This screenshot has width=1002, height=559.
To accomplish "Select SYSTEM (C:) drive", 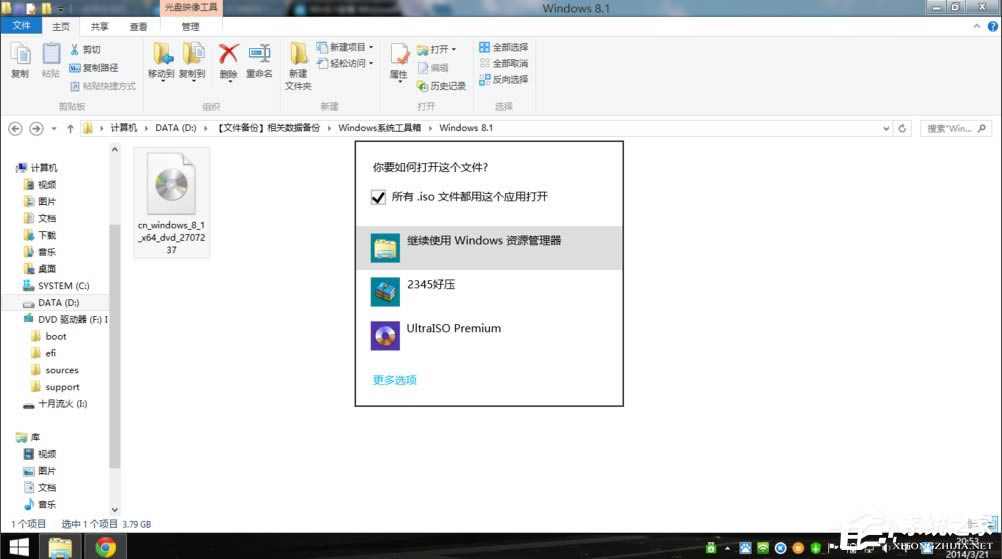I will [x=56, y=286].
